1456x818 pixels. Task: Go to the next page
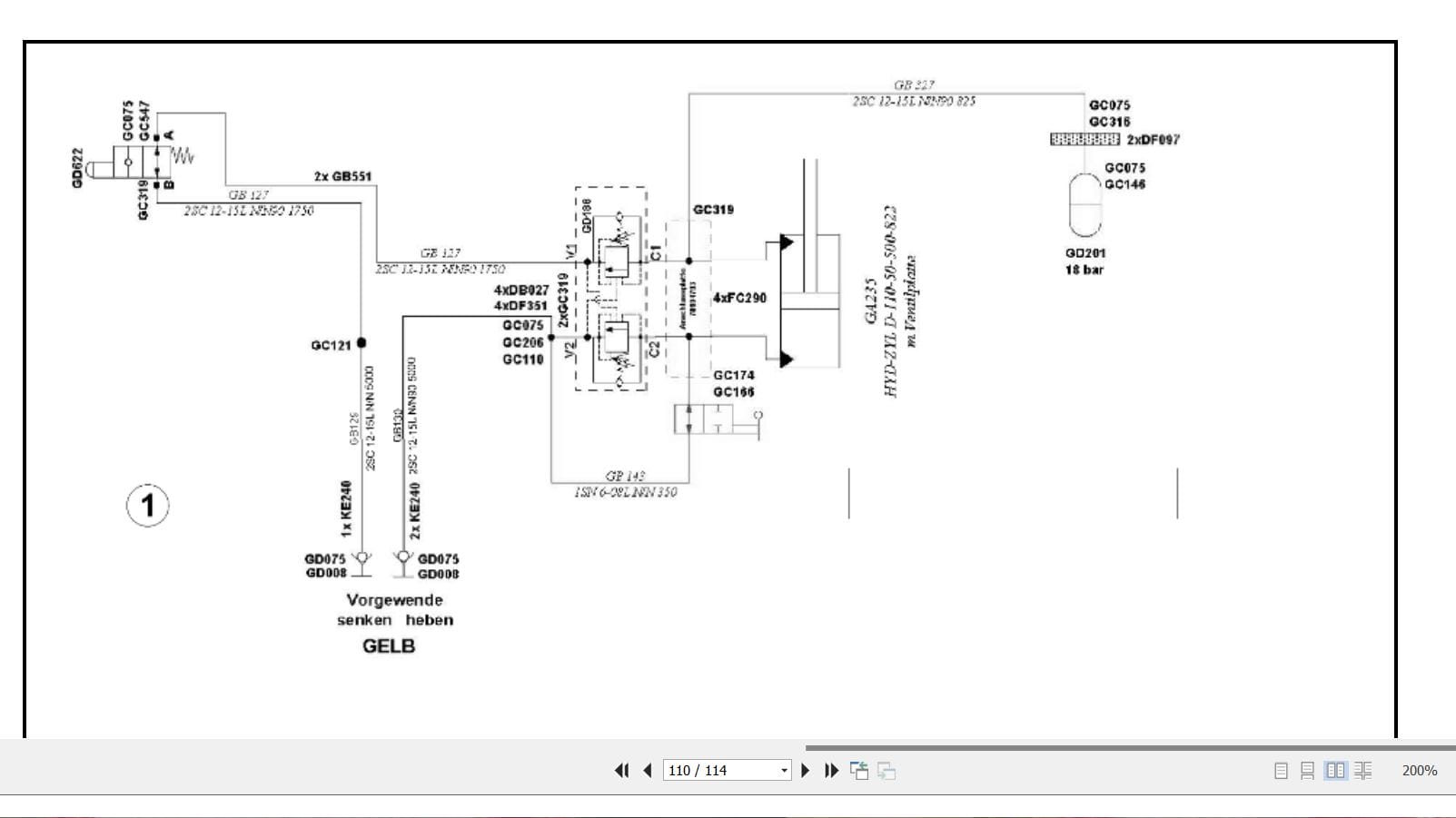pos(805,771)
